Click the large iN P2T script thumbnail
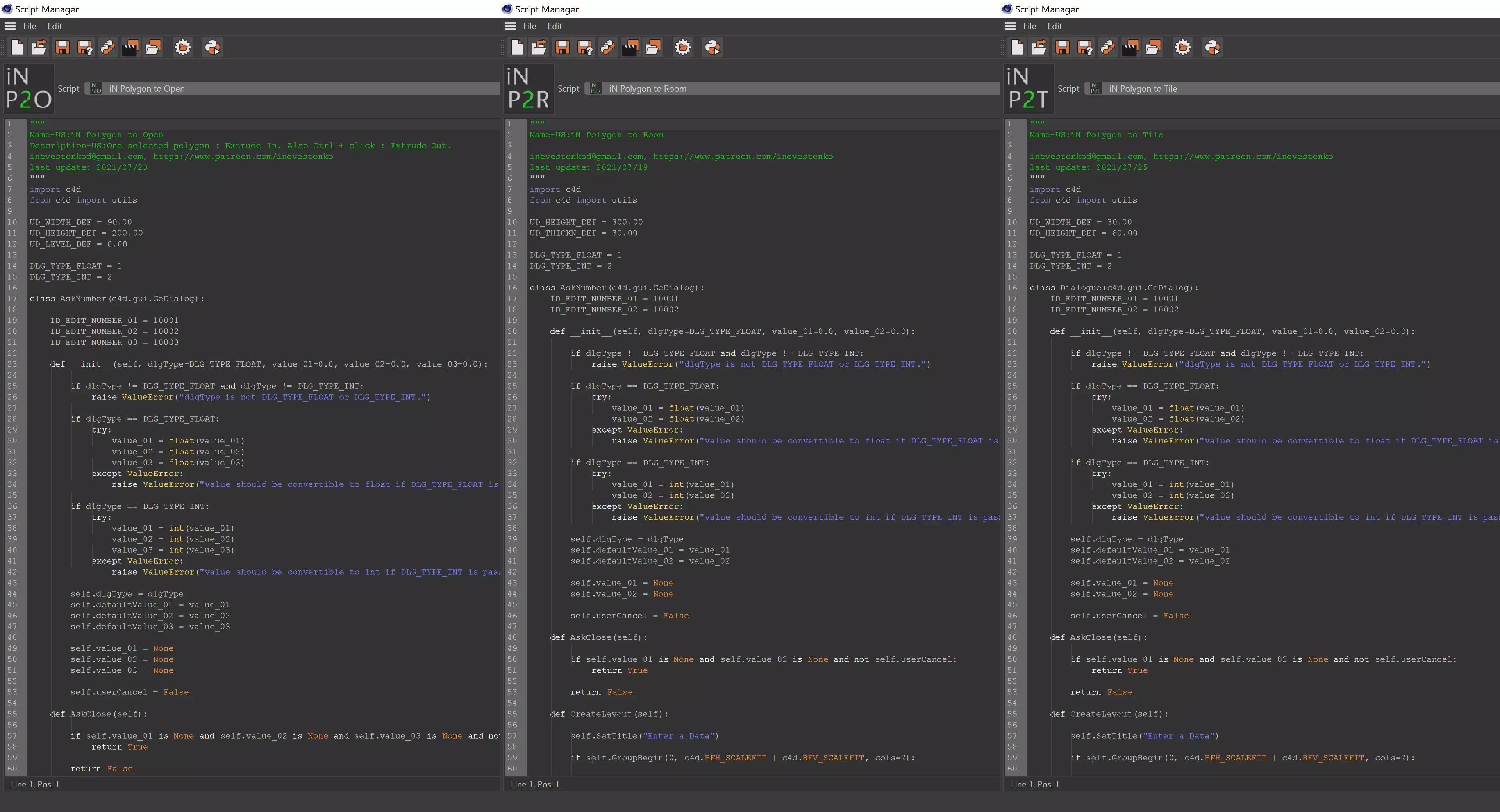 pos(1029,89)
